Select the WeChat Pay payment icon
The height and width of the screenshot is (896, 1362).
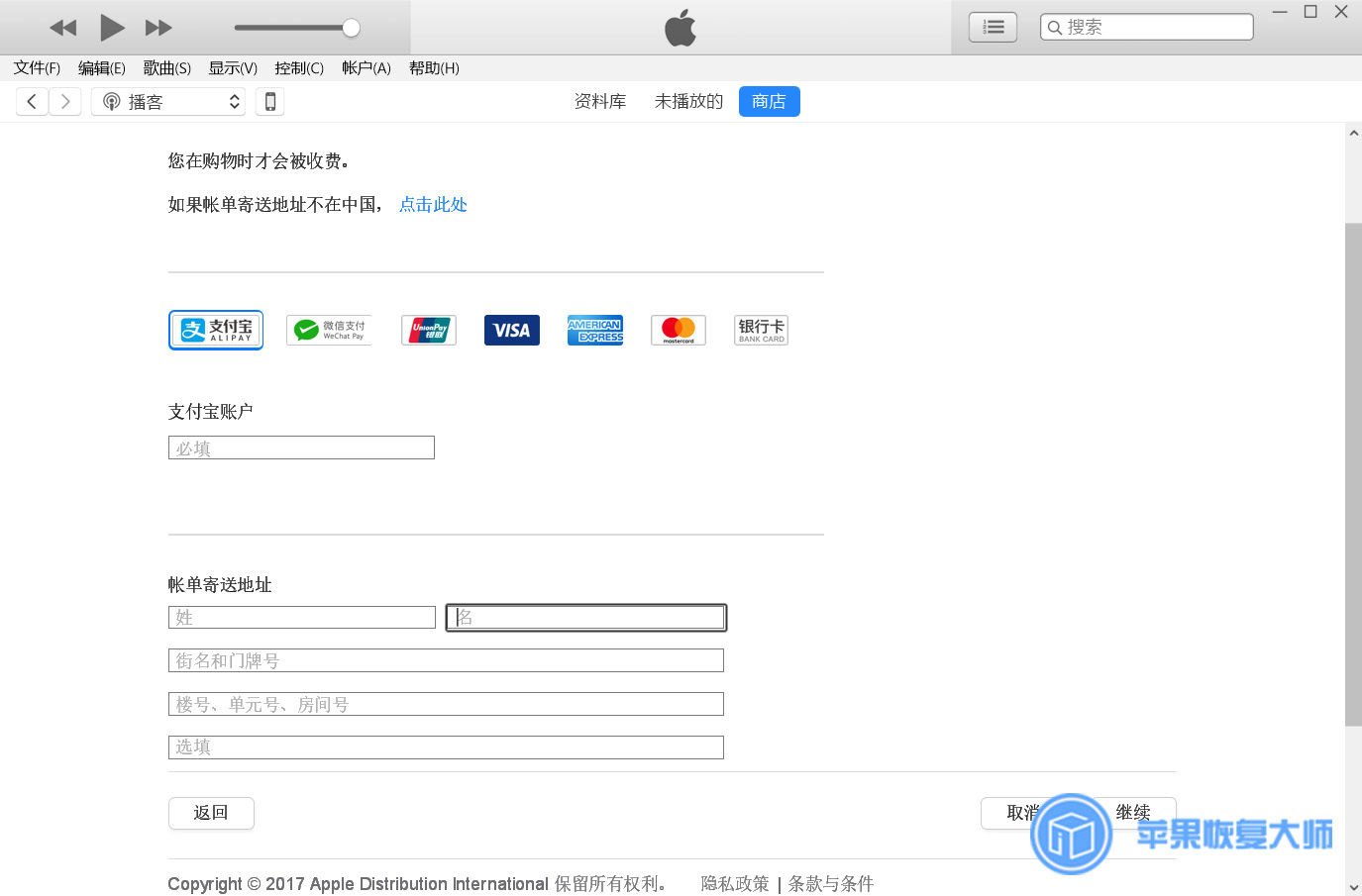click(x=329, y=330)
